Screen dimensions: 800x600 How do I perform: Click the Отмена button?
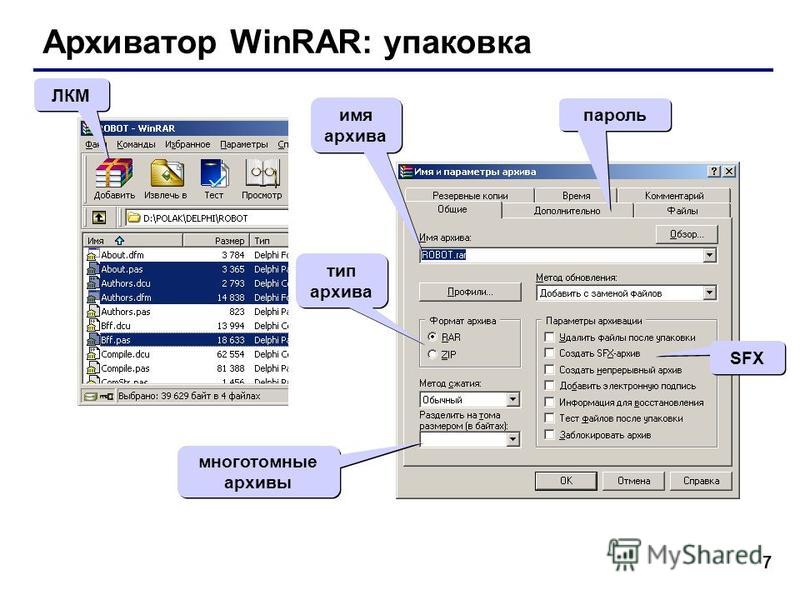pyautogui.click(x=634, y=481)
